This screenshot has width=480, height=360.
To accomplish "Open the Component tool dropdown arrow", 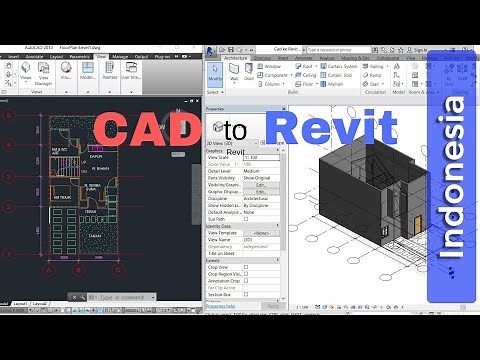I will [291, 75].
